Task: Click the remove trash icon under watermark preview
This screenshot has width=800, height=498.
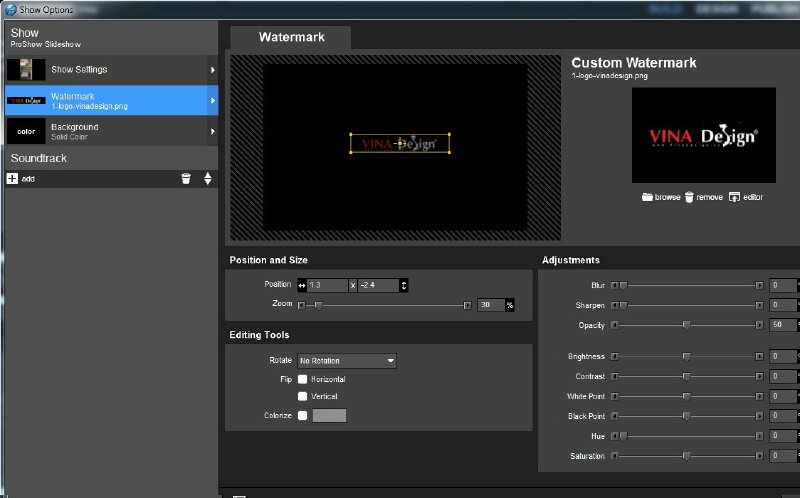Action: 689,197
